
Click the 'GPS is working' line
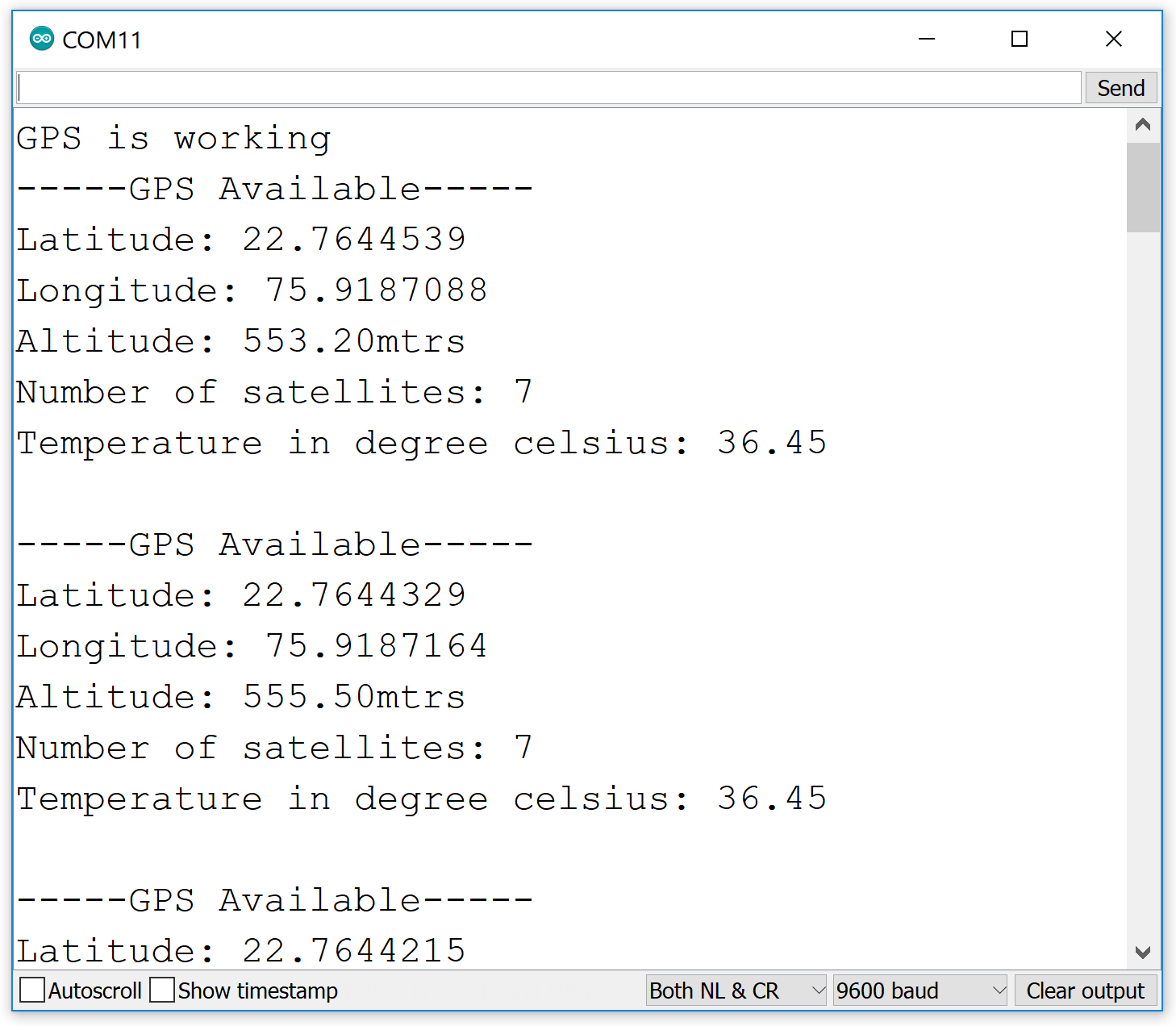click(173, 139)
